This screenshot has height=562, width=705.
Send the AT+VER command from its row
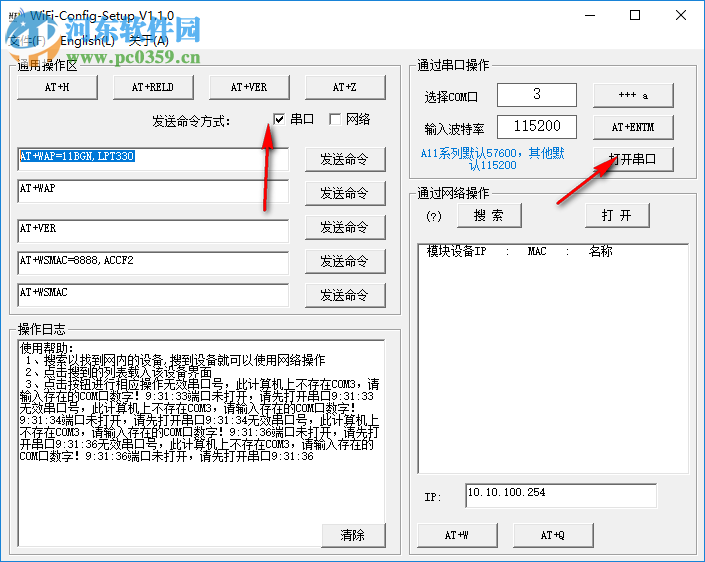click(x=345, y=227)
